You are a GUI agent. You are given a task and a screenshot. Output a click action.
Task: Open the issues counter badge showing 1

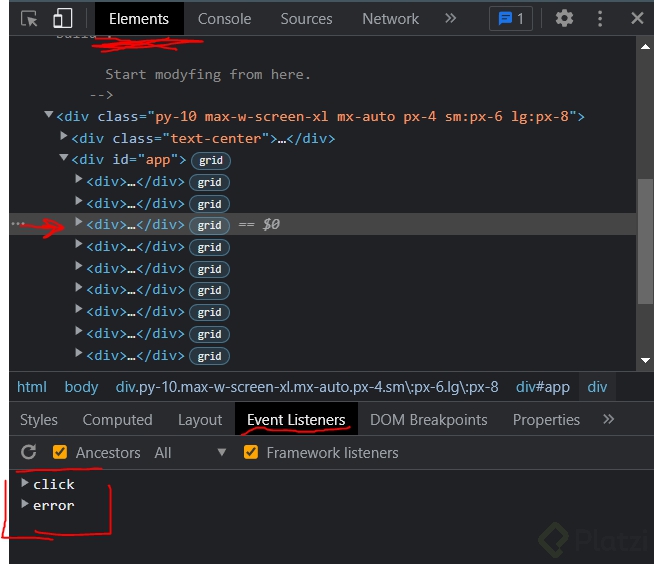tap(511, 19)
